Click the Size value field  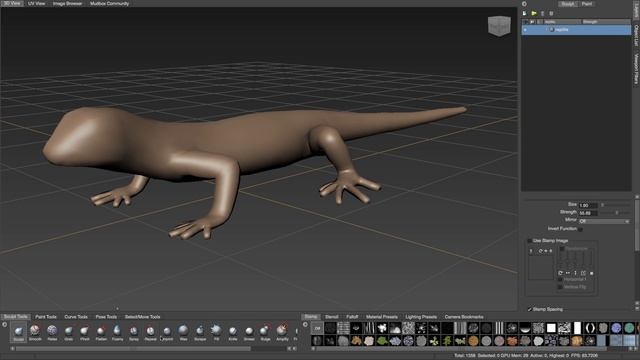(x=588, y=205)
